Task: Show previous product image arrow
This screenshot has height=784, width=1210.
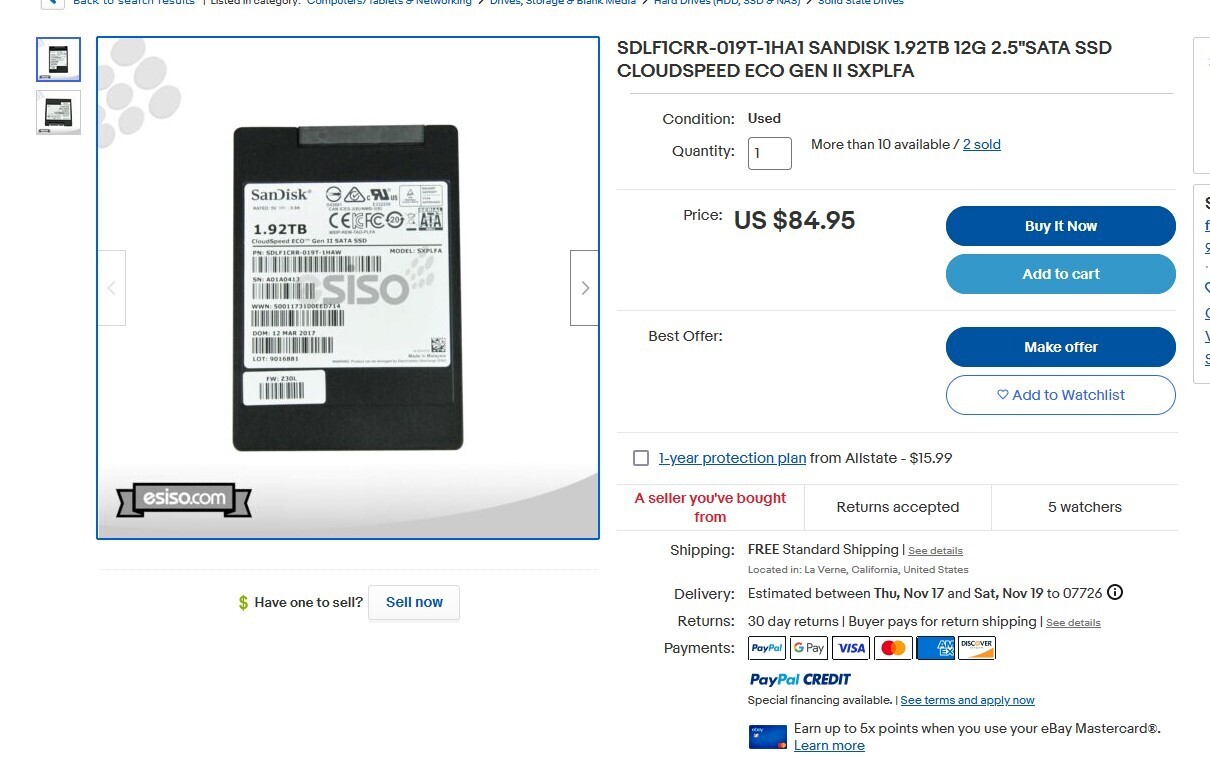Action: pyautogui.click(x=111, y=288)
